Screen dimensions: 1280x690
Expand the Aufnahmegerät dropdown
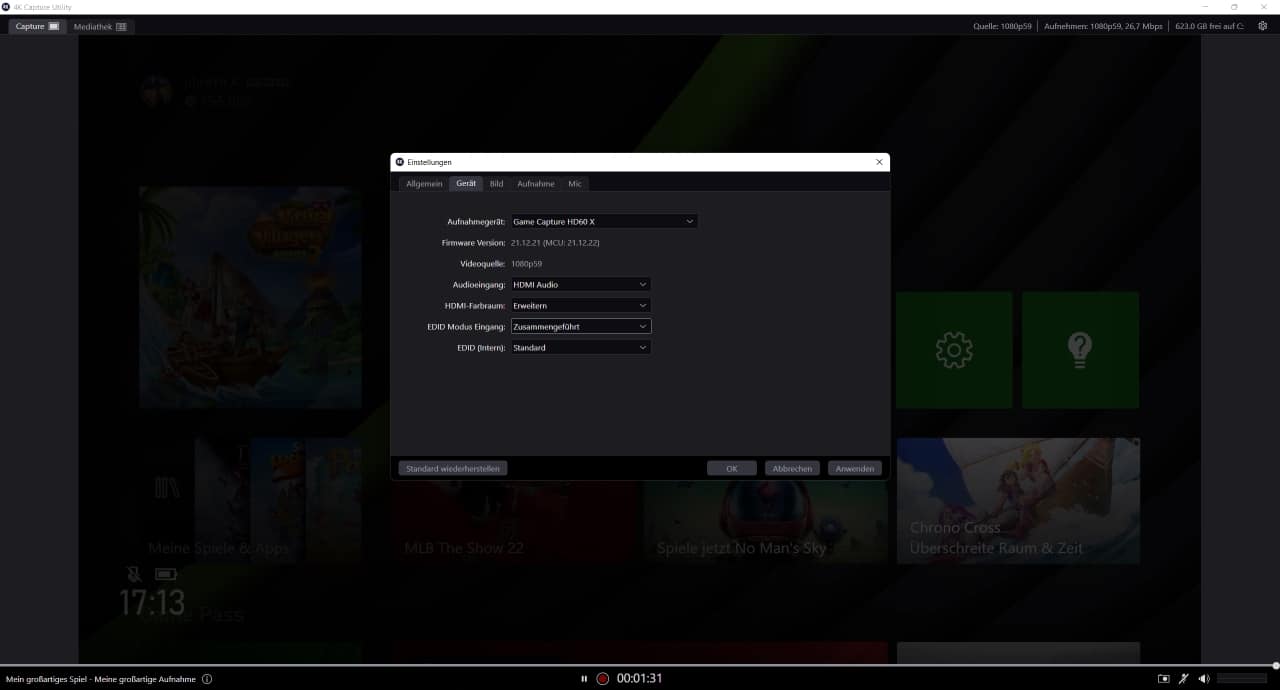click(x=604, y=222)
